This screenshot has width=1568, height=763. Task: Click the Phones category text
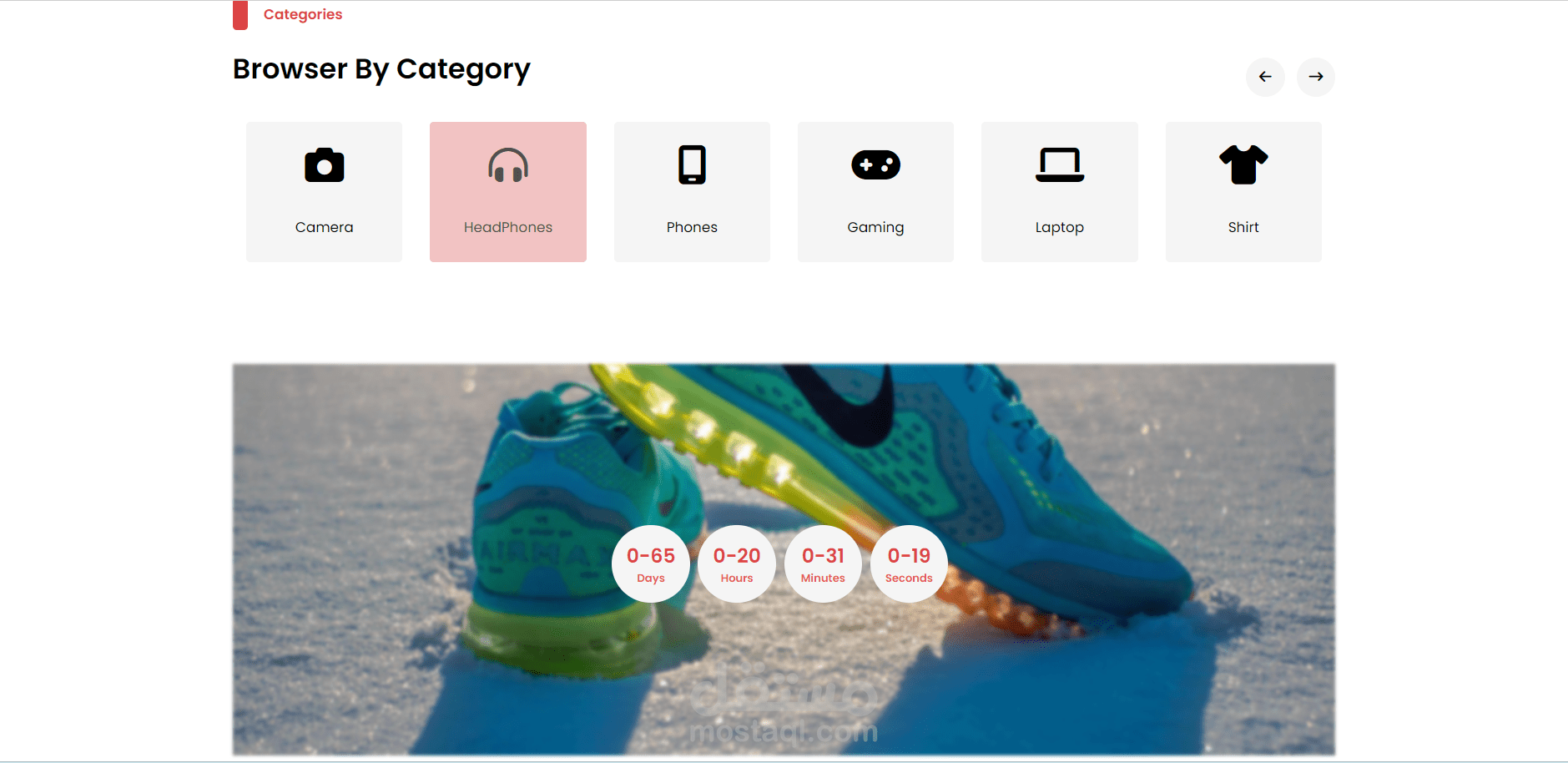point(692,227)
